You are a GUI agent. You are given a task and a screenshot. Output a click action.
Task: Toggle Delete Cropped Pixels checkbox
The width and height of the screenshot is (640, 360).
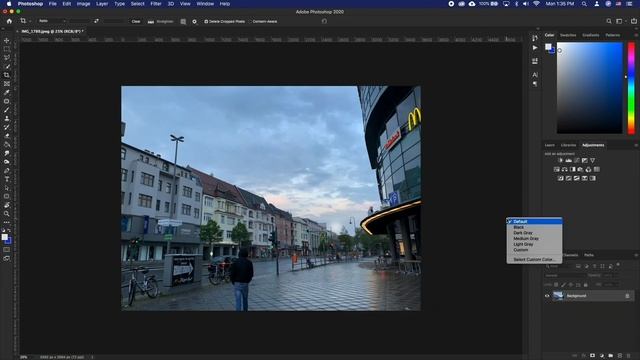click(206, 22)
